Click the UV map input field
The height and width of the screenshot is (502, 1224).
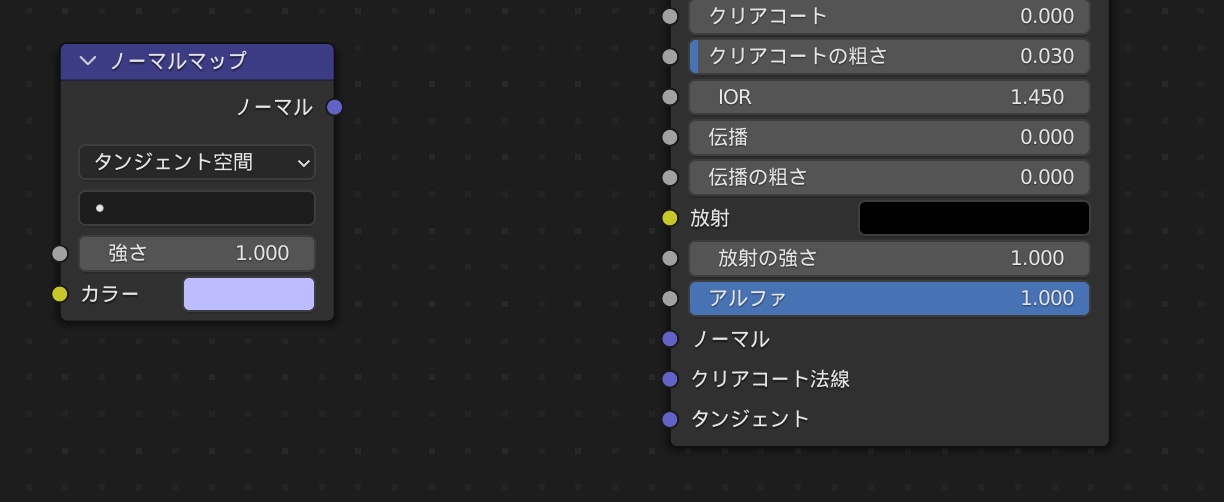point(197,208)
